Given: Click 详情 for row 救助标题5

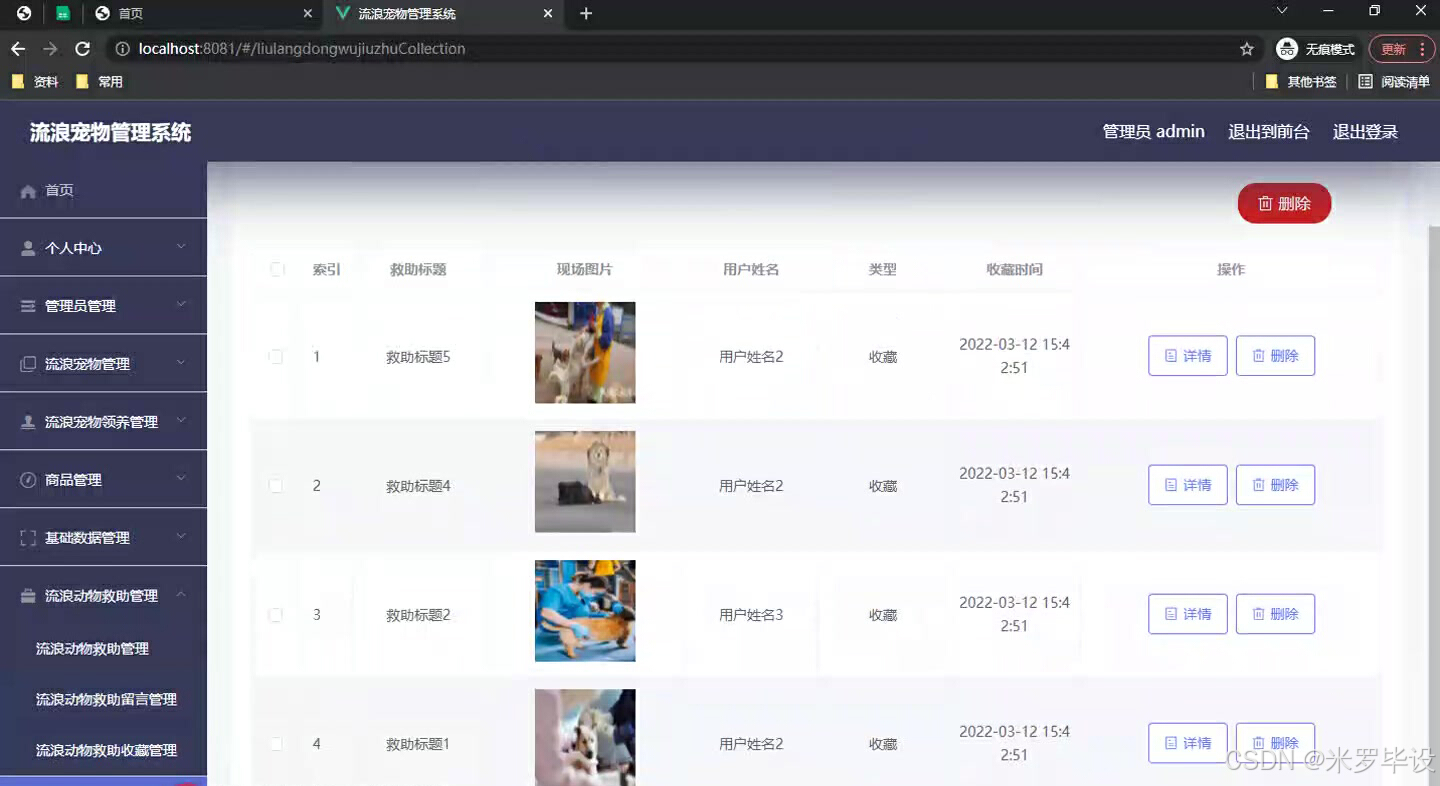Looking at the screenshot, I should pos(1188,356).
